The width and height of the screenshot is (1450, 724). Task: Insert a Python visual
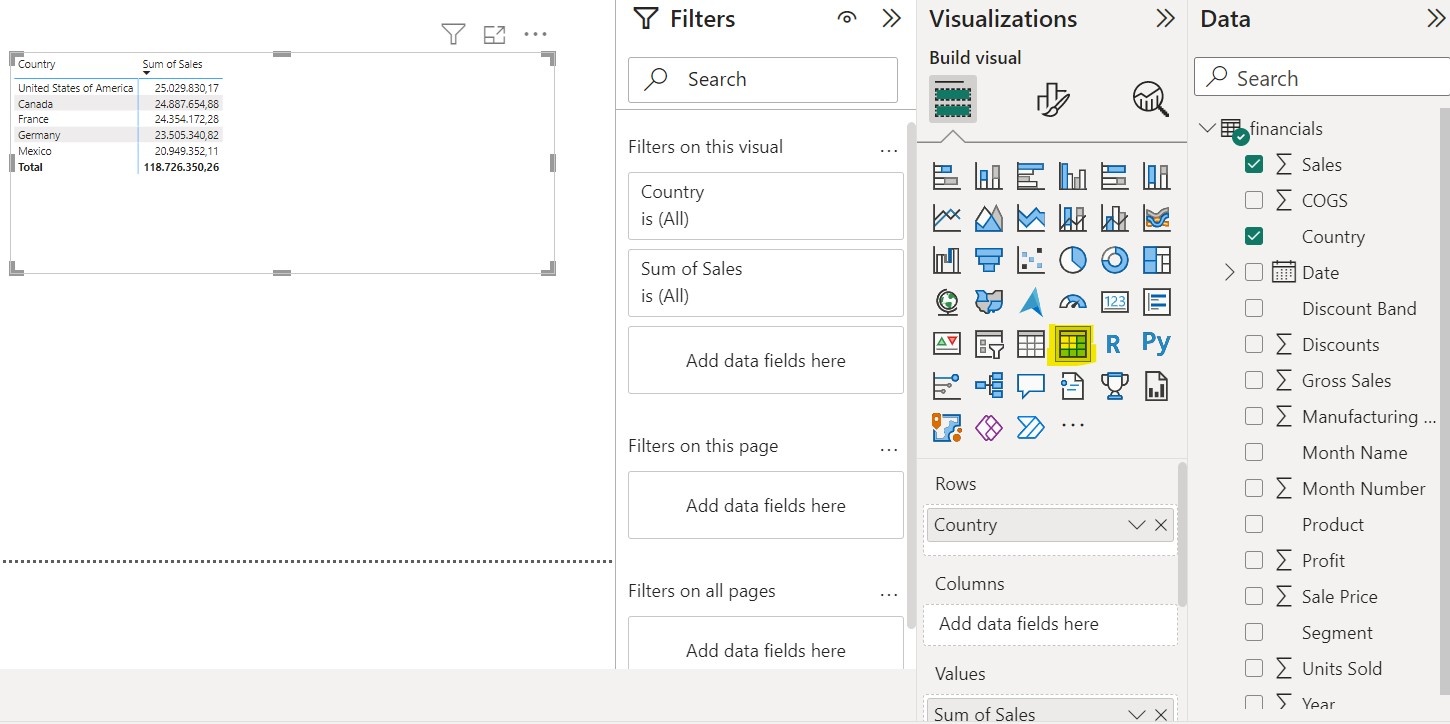tap(1156, 343)
